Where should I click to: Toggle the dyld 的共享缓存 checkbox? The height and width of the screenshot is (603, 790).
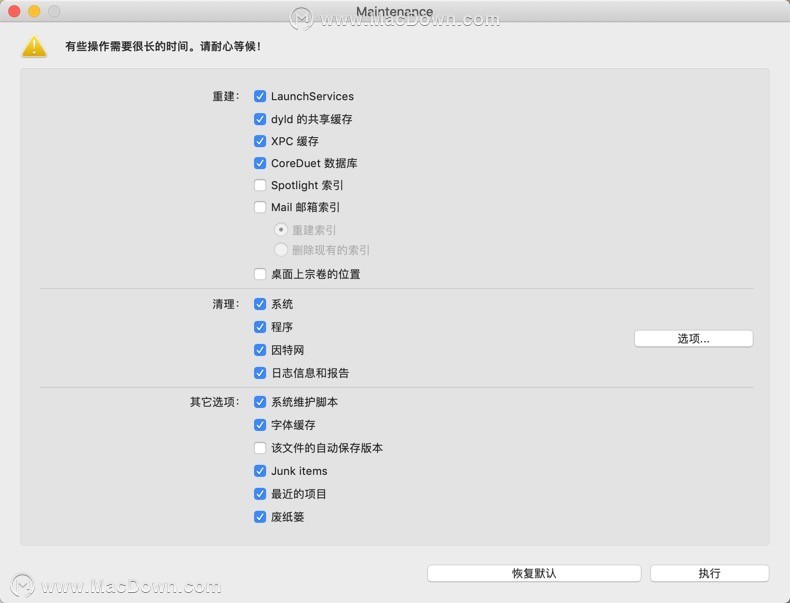[260, 119]
